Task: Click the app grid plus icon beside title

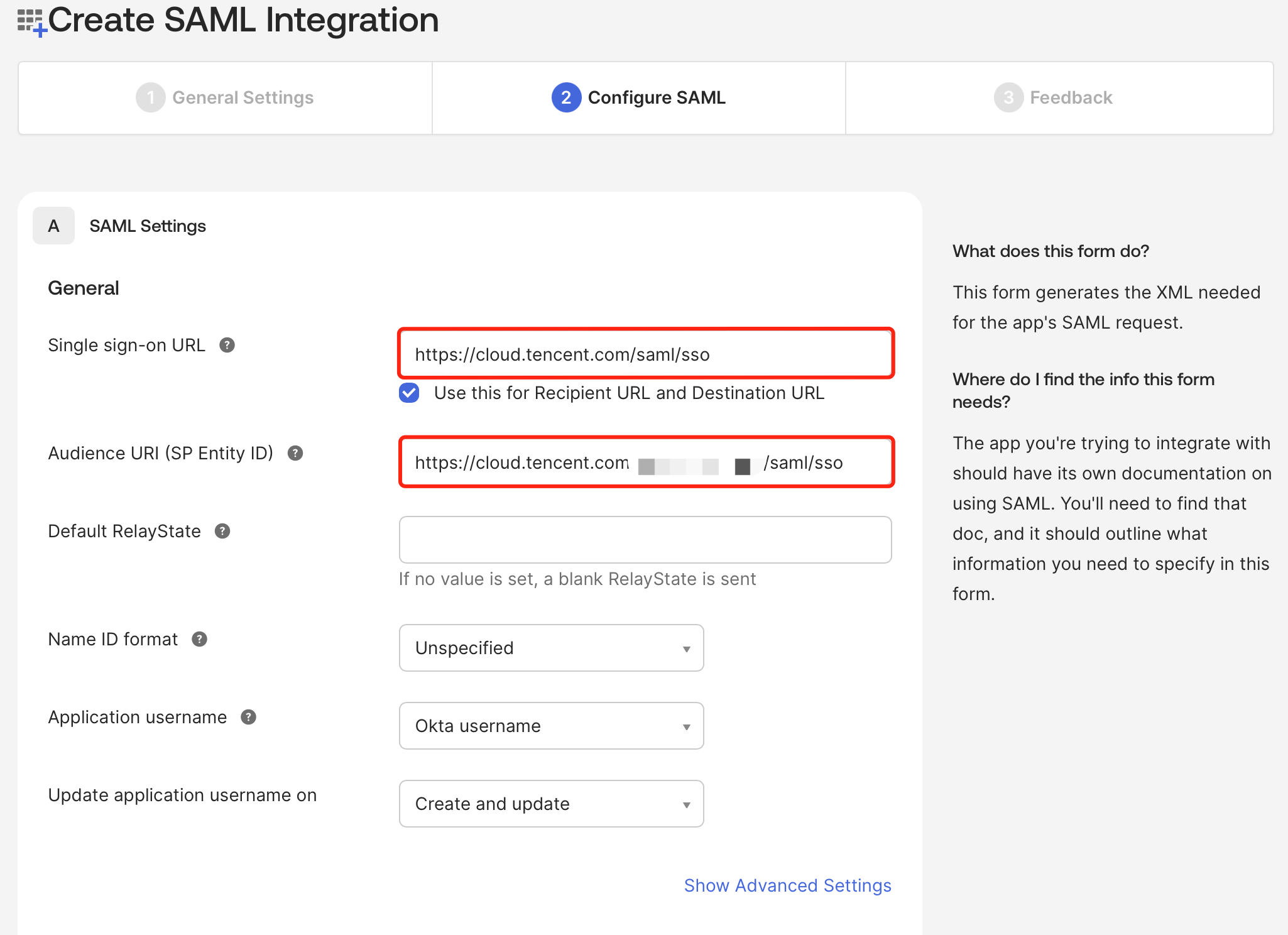Action: (31, 22)
